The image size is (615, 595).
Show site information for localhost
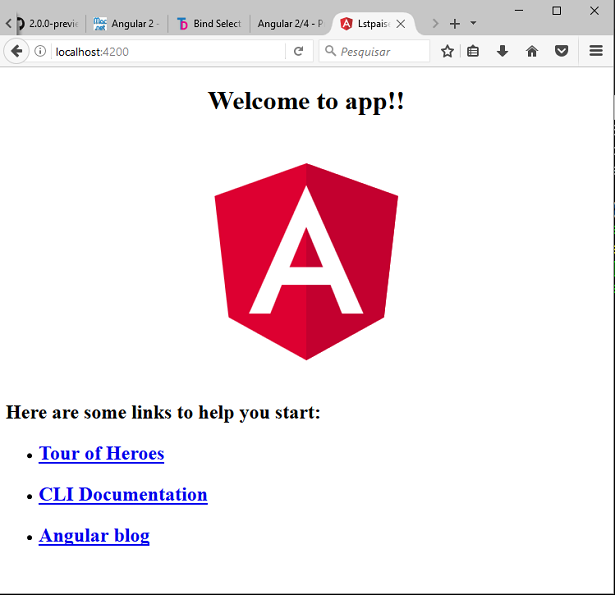click(40, 51)
